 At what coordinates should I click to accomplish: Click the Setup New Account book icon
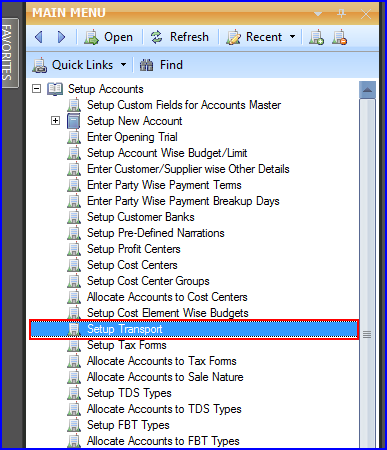pyautogui.click(x=74, y=121)
